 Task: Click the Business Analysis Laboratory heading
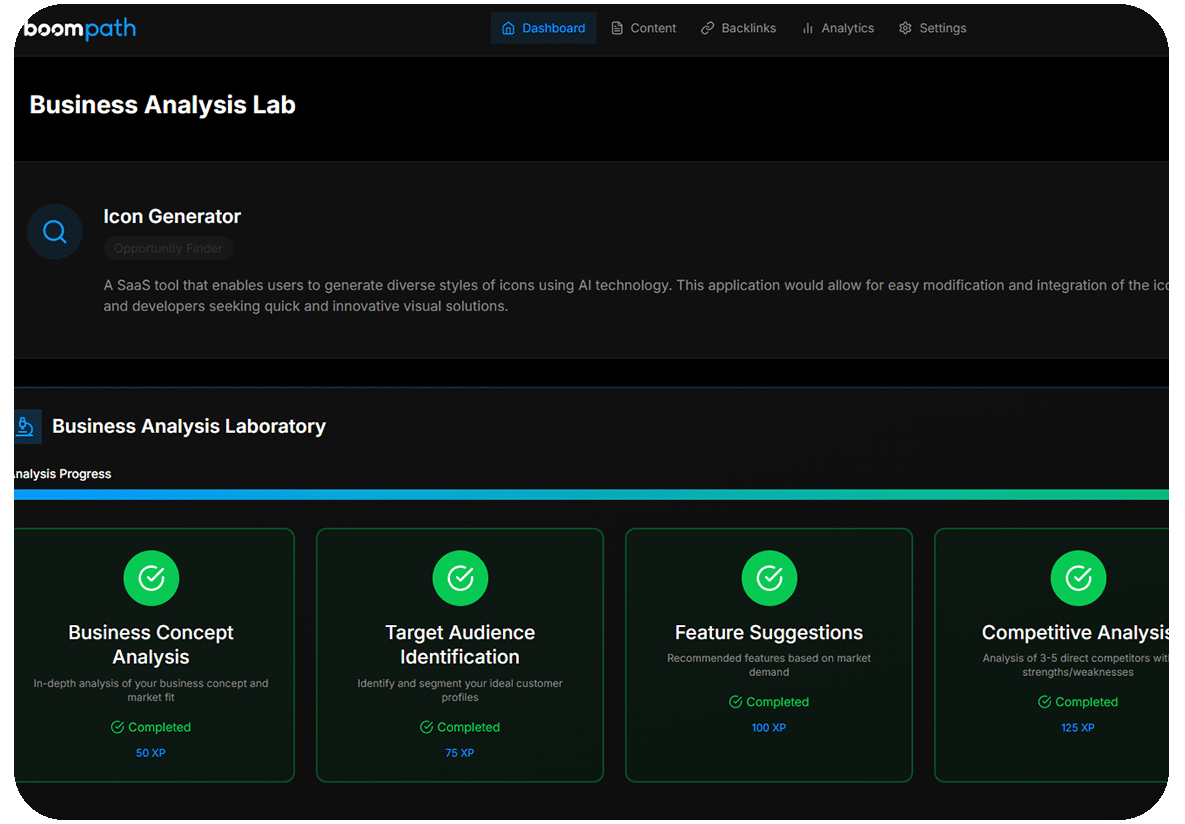coord(189,426)
